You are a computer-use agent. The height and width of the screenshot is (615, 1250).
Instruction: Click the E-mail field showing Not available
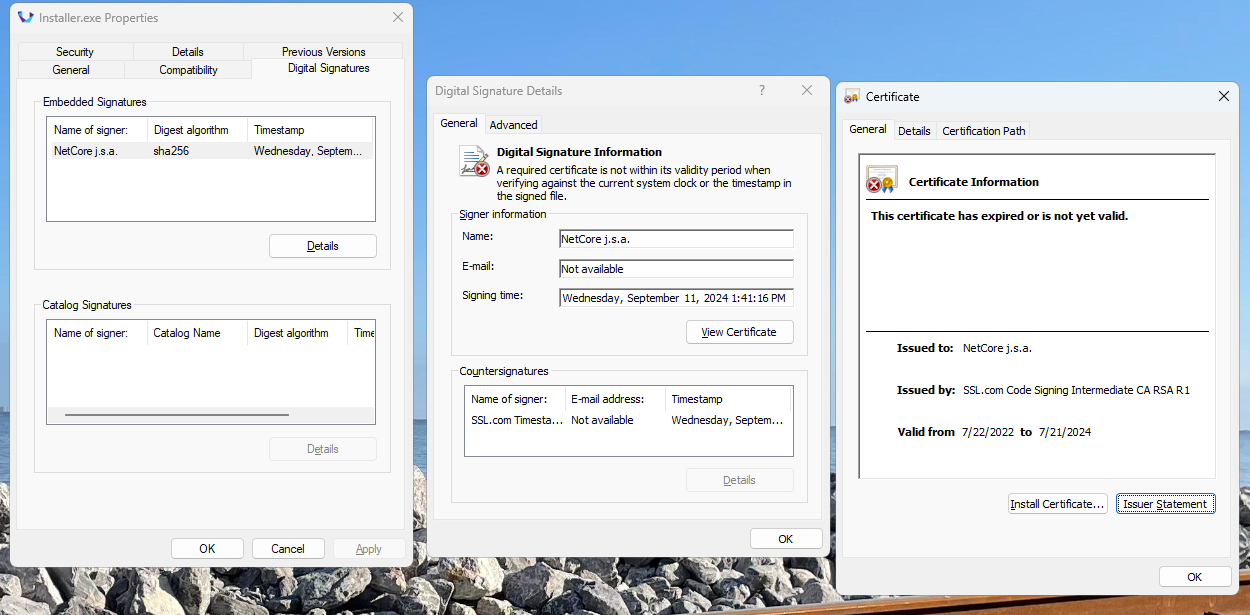(x=676, y=269)
